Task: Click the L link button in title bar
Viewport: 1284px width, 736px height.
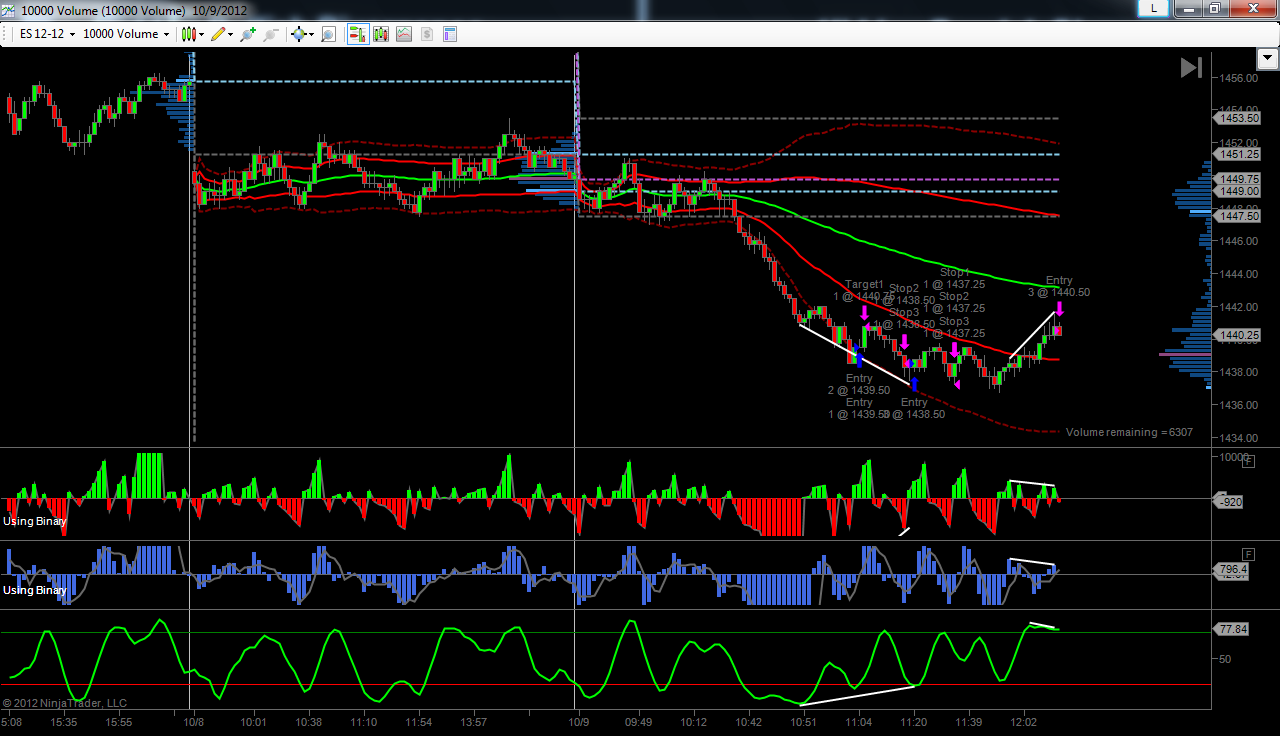Action: [1155, 8]
